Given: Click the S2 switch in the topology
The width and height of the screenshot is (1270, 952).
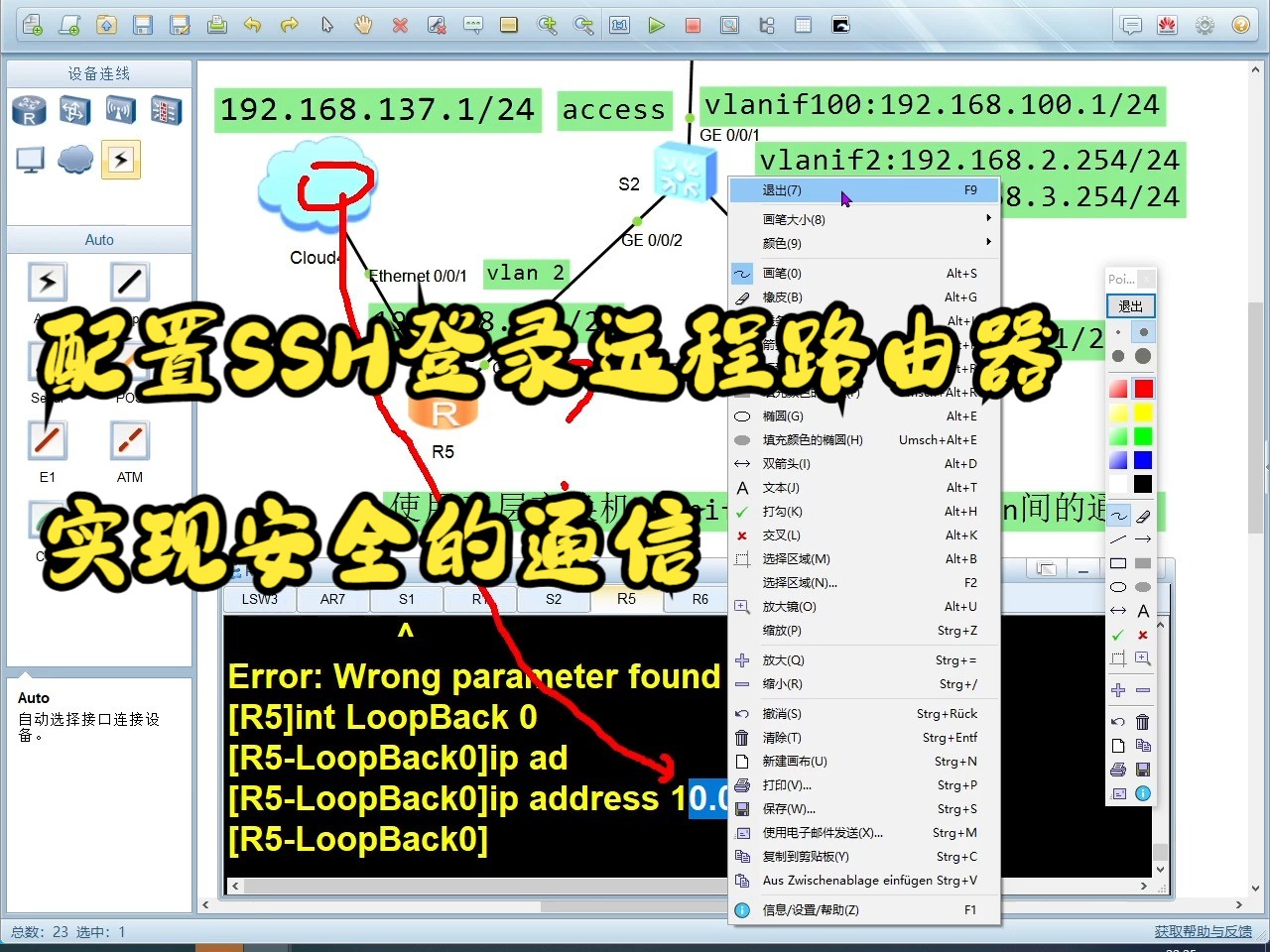Looking at the screenshot, I should click(685, 173).
